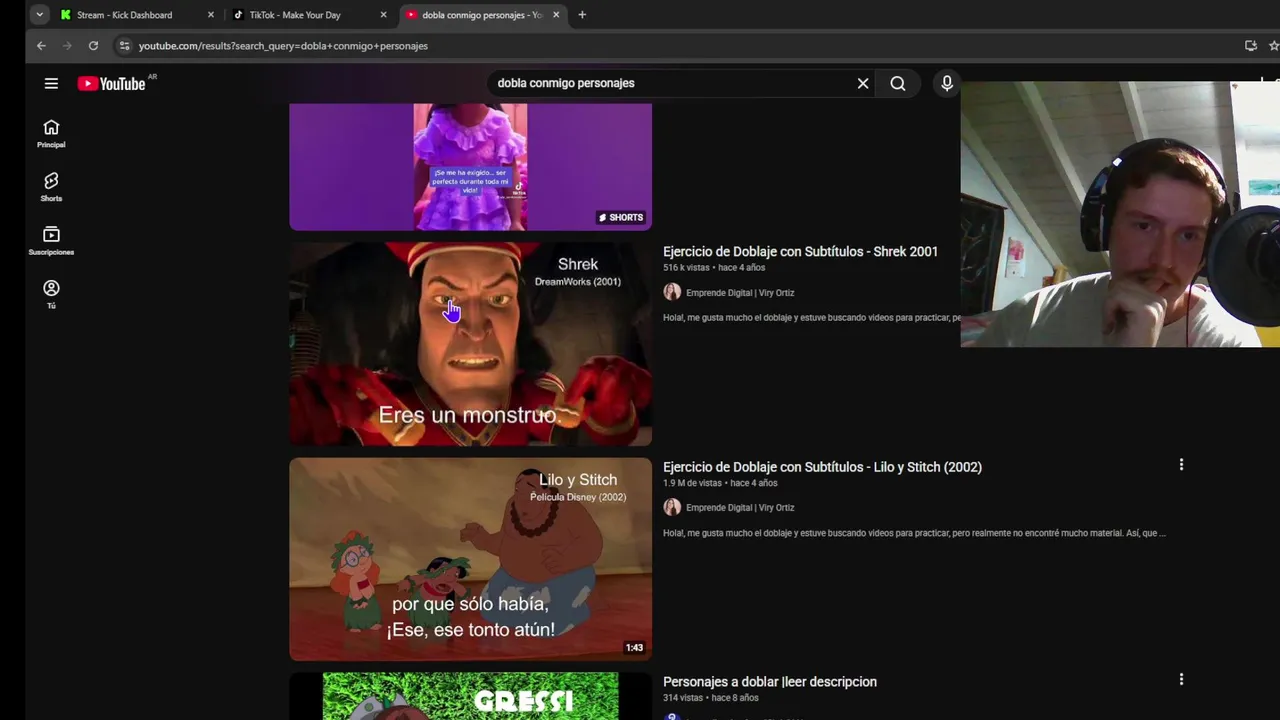Go back with the browser arrow
1280x720 pixels.
point(41,46)
